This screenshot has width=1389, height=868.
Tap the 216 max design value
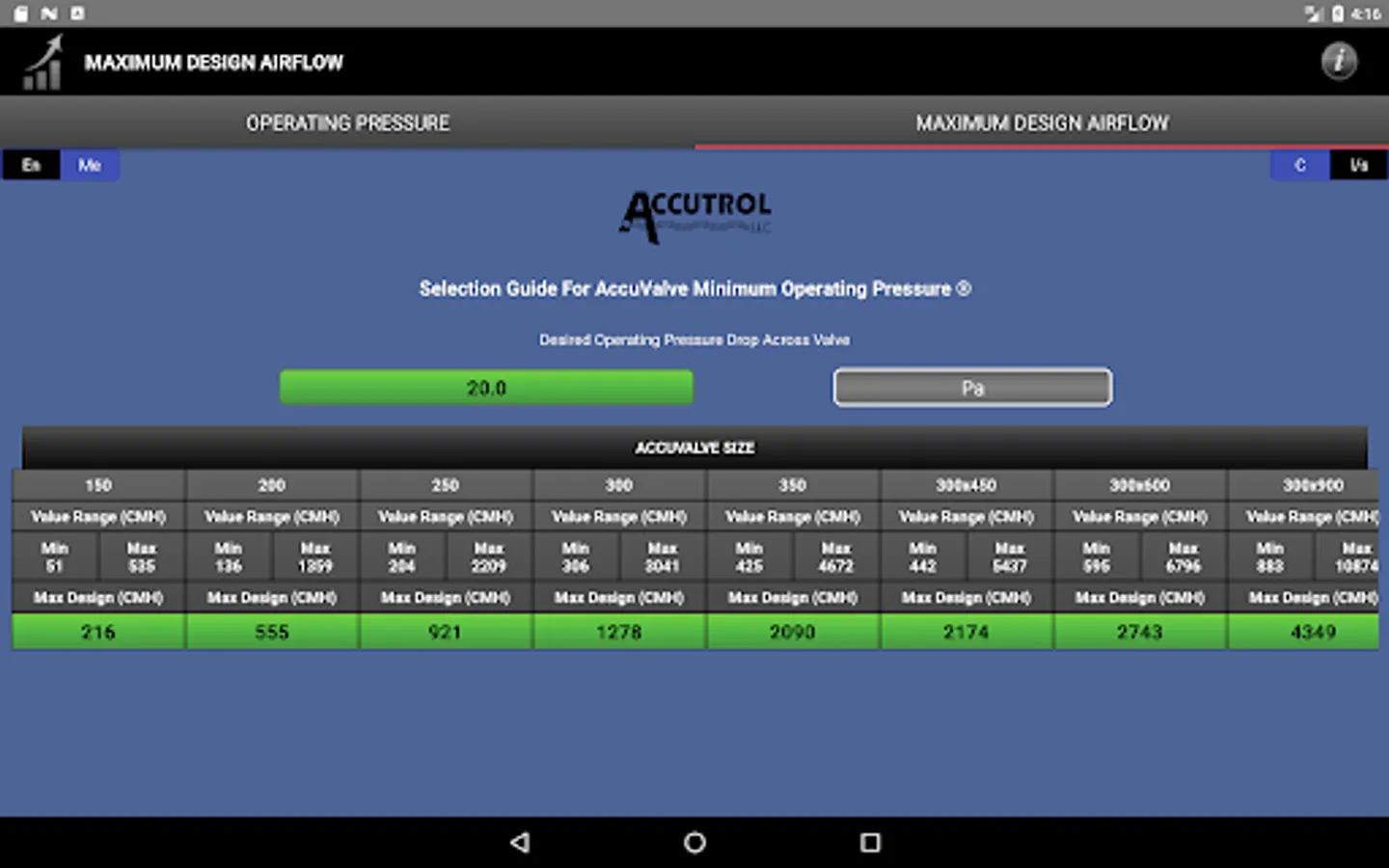pyautogui.click(x=98, y=632)
